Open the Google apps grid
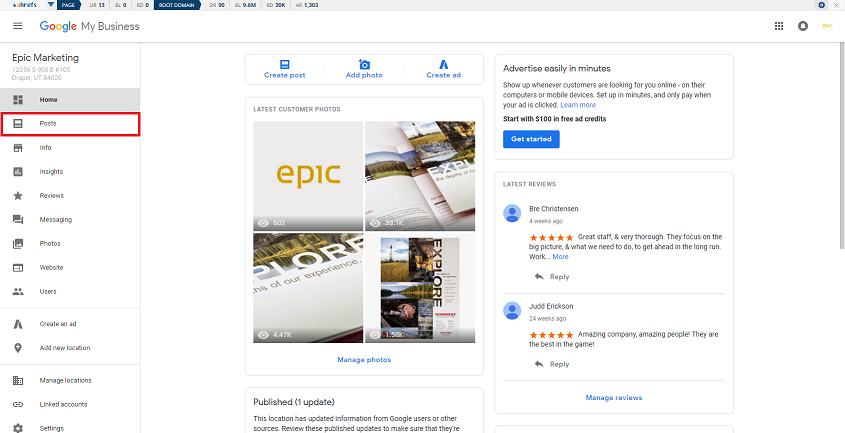This screenshot has height=433, width=845. tap(779, 26)
